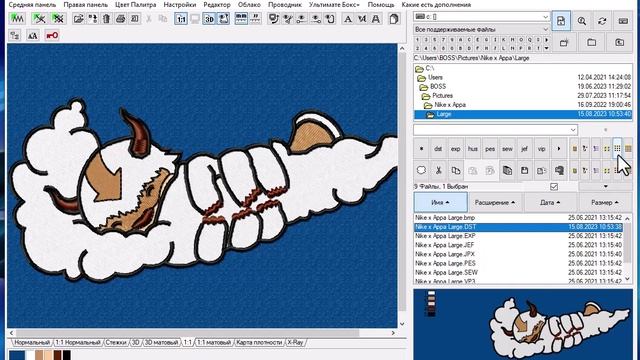This screenshot has height=360, width=640.
Task: Click the folder up level icon
Action: coord(619,42)
